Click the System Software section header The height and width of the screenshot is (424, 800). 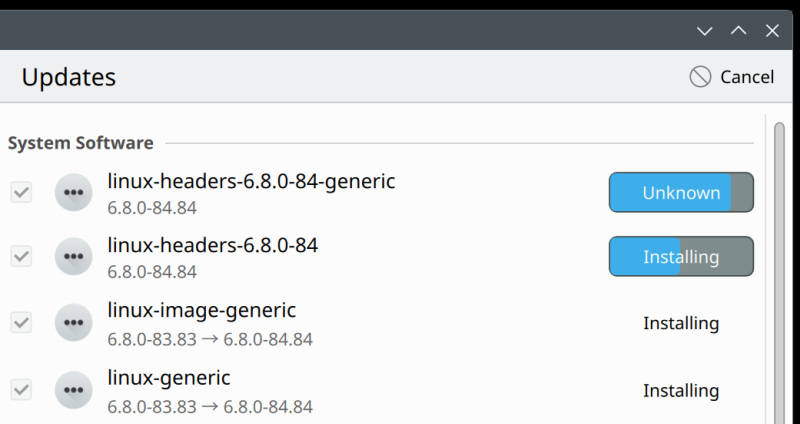80,143
